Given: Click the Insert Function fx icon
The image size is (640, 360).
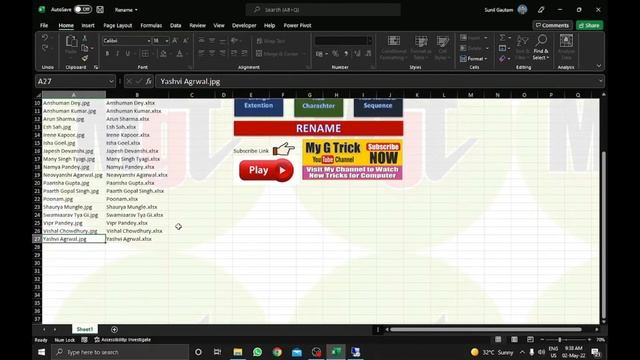Looking at the screenshot, I should click(x=148, y=81).
